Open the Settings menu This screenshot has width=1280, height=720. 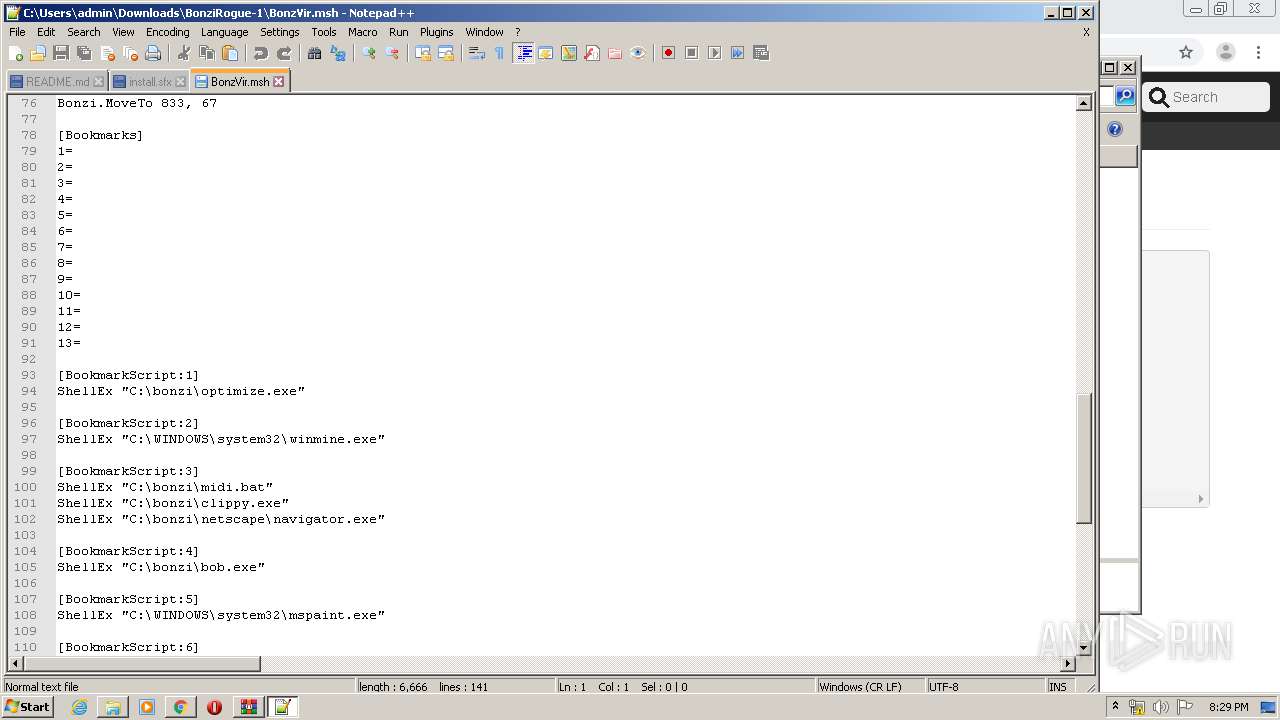pos(279,32)
